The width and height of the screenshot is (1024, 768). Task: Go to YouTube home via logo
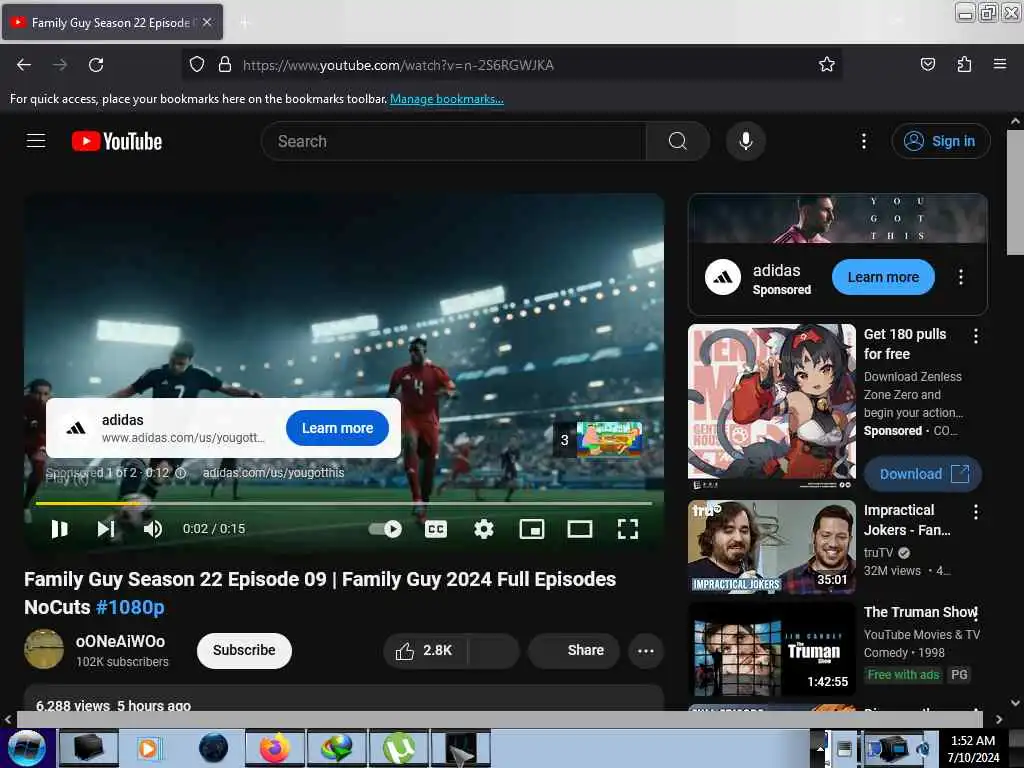tap(117, 141)
